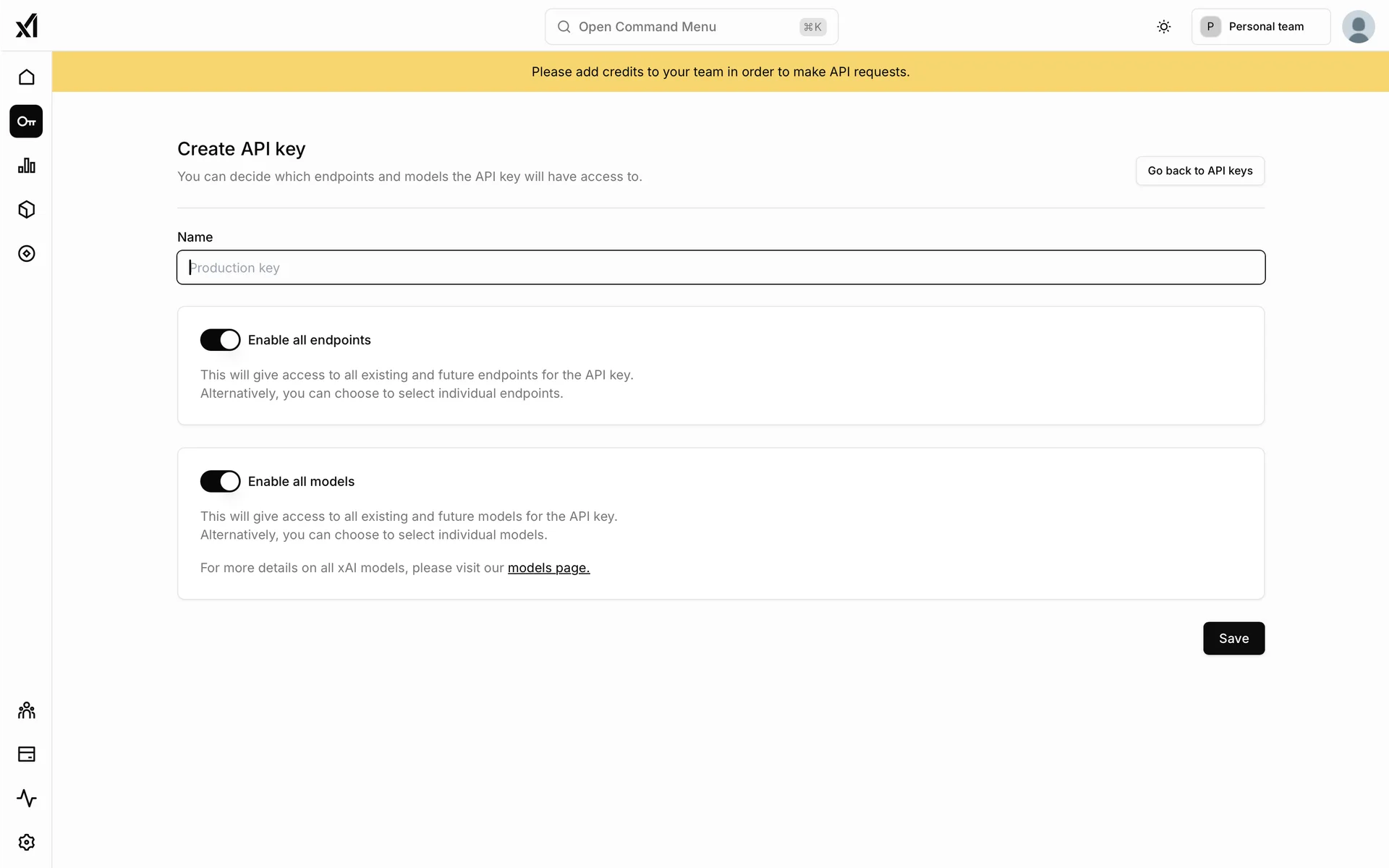Click the Open Command Menu search box
Screen dimensions: 1389x868
pos(691,27)
